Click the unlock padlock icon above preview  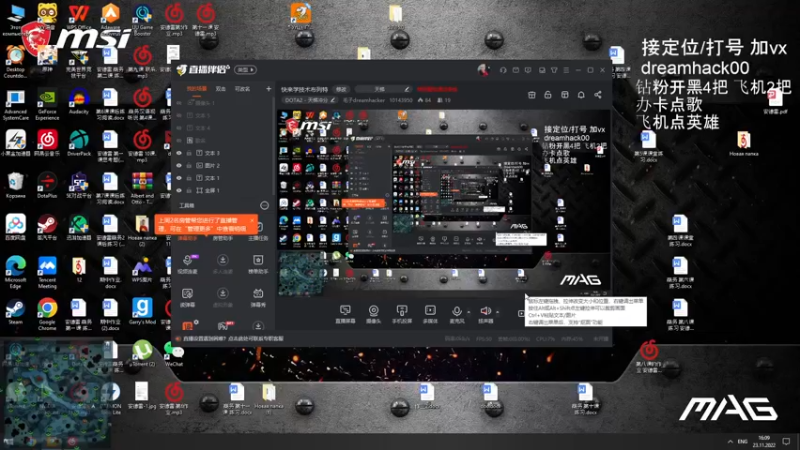point(548,95)
